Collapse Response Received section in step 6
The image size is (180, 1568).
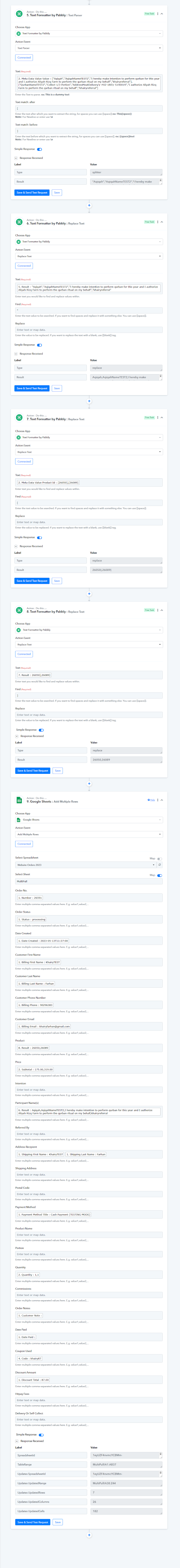(17, 354)
